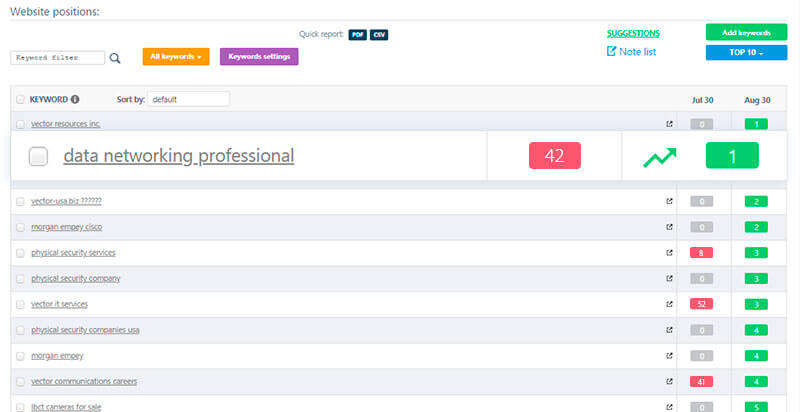This screenshot has width=800, height=412.
Task: Download the PDF quick report
Action: pyautogui.click(x=357, y=34)
